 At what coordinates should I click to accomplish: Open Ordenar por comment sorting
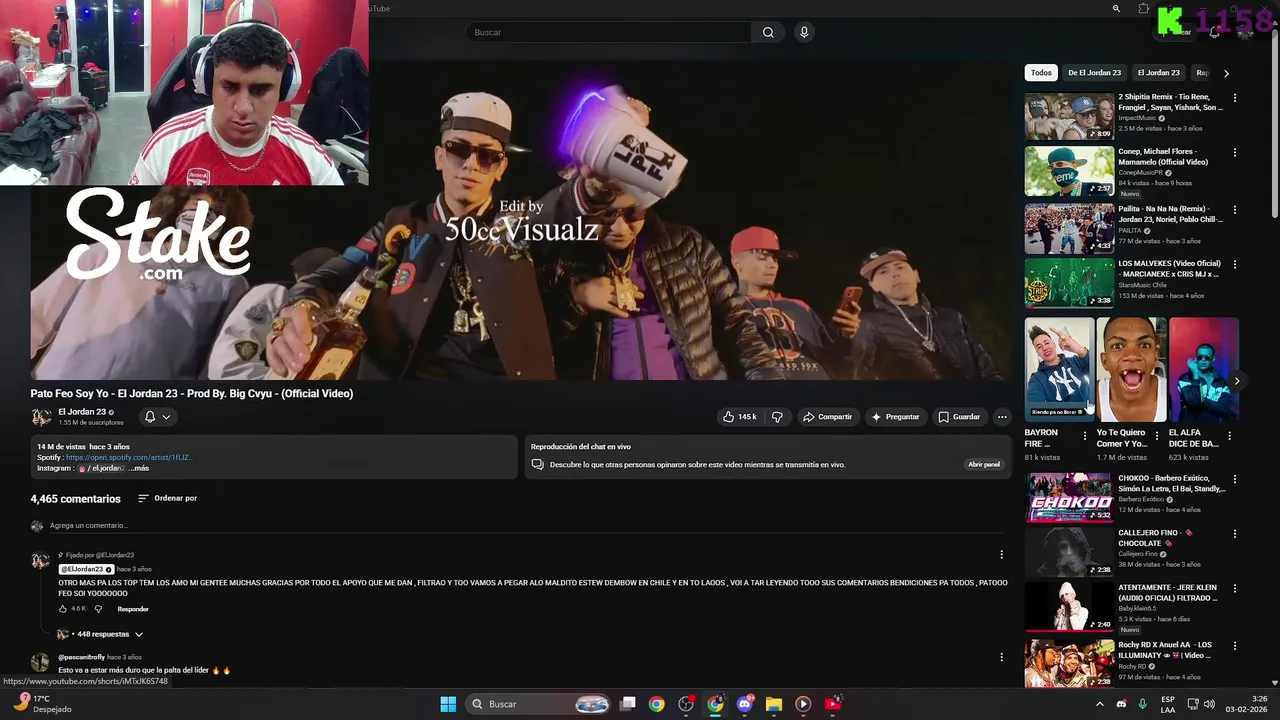pos(167,498)
